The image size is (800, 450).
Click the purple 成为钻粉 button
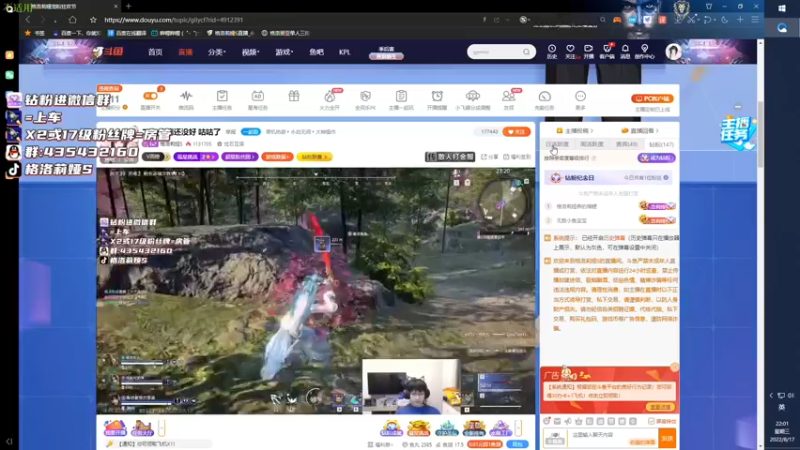657,158
